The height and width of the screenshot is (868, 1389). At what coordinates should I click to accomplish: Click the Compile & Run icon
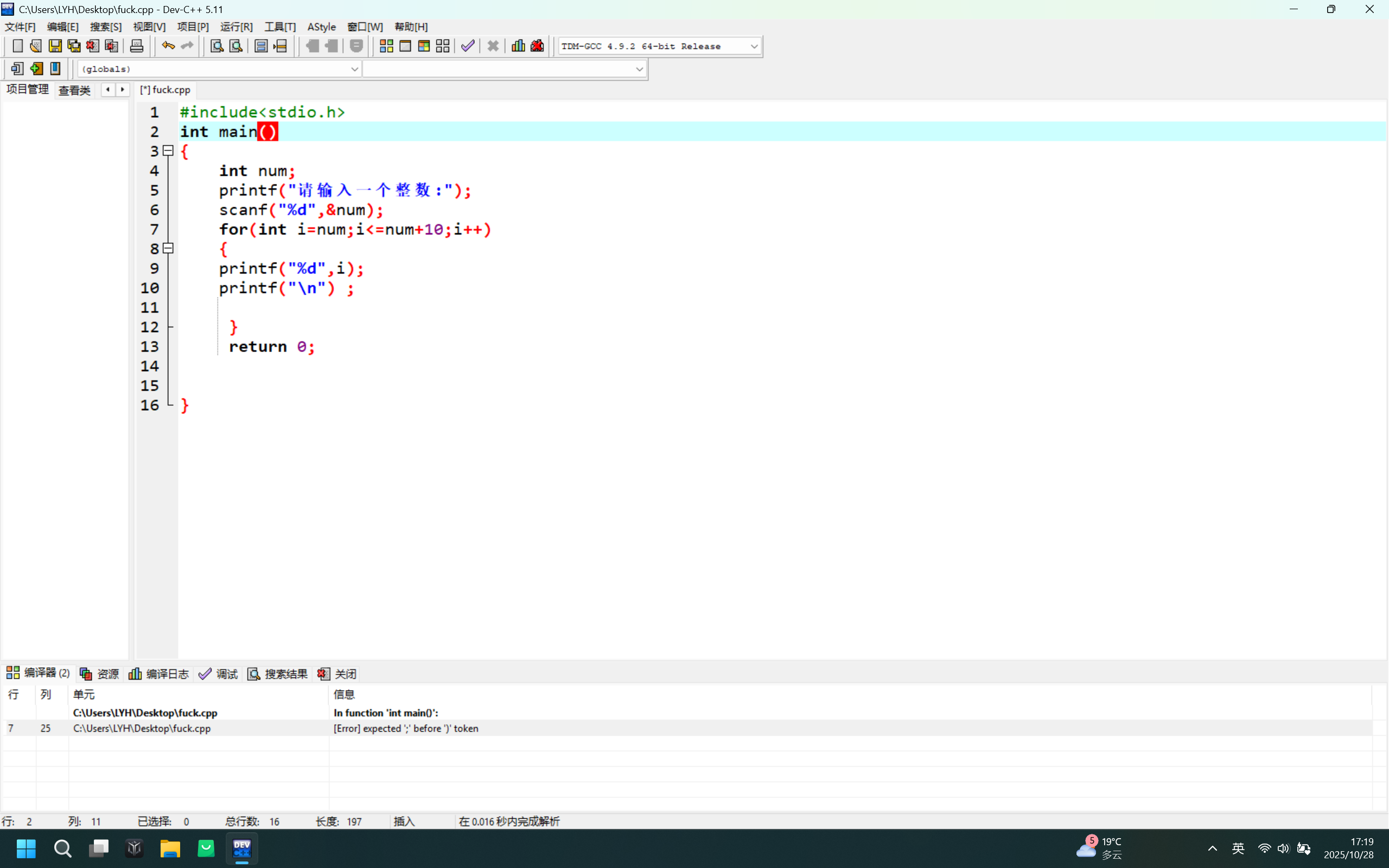click(424, 46)
